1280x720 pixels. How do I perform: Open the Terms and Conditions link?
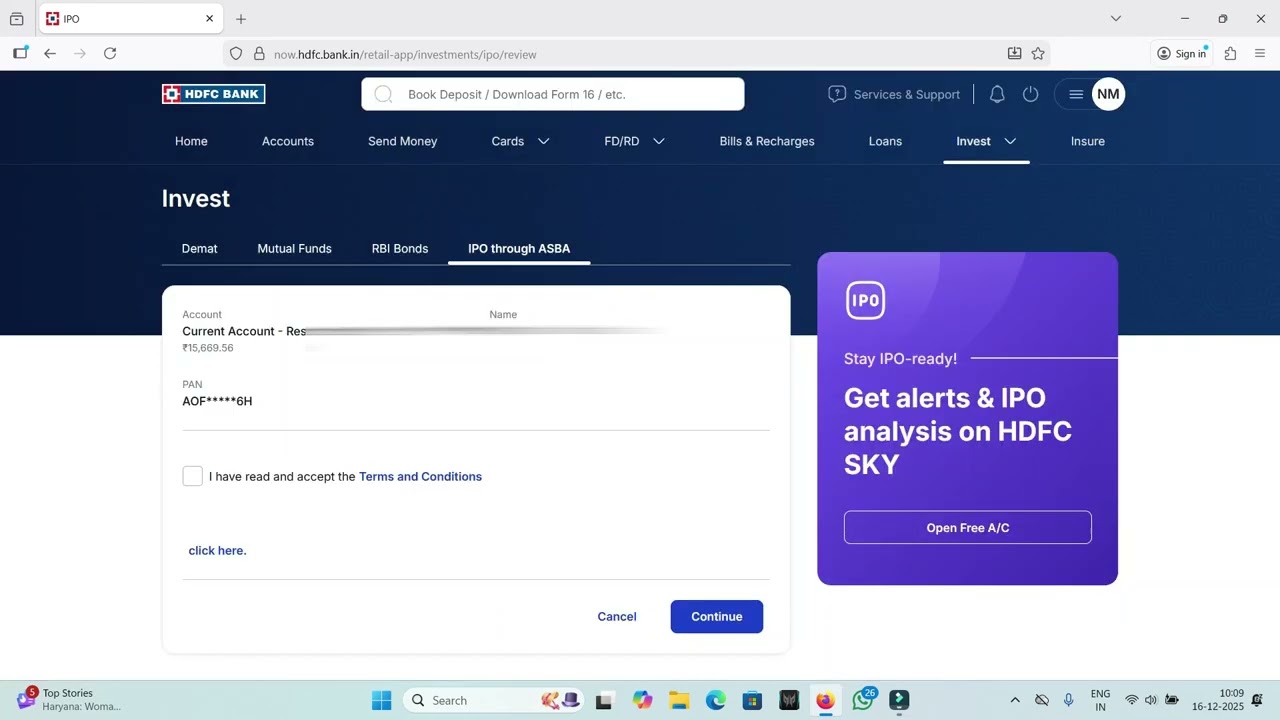(x=420, y=476)
